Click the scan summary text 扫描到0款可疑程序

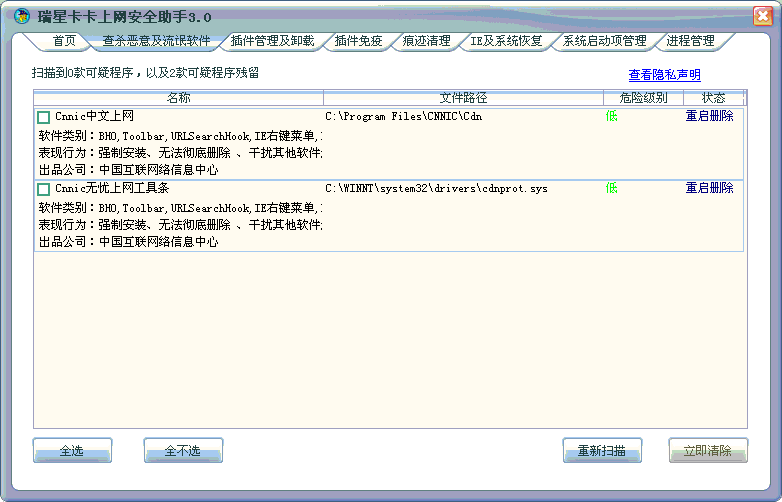82,73
